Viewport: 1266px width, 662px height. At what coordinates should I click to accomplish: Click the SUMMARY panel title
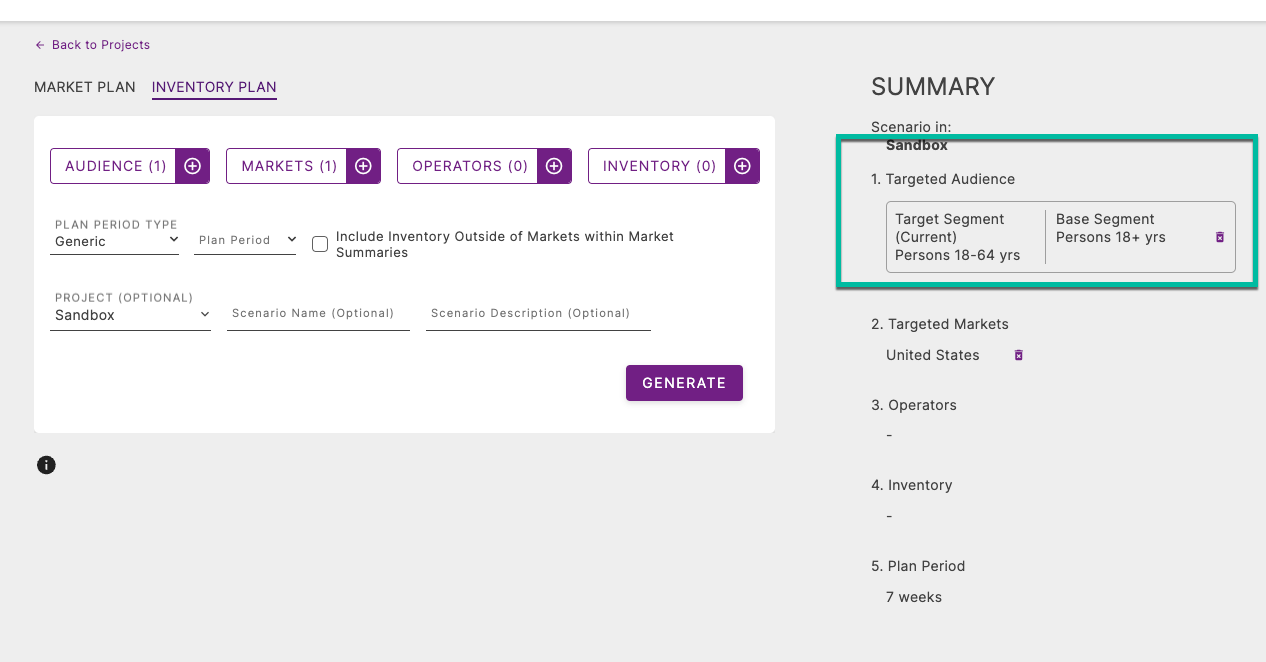point(933,87)
